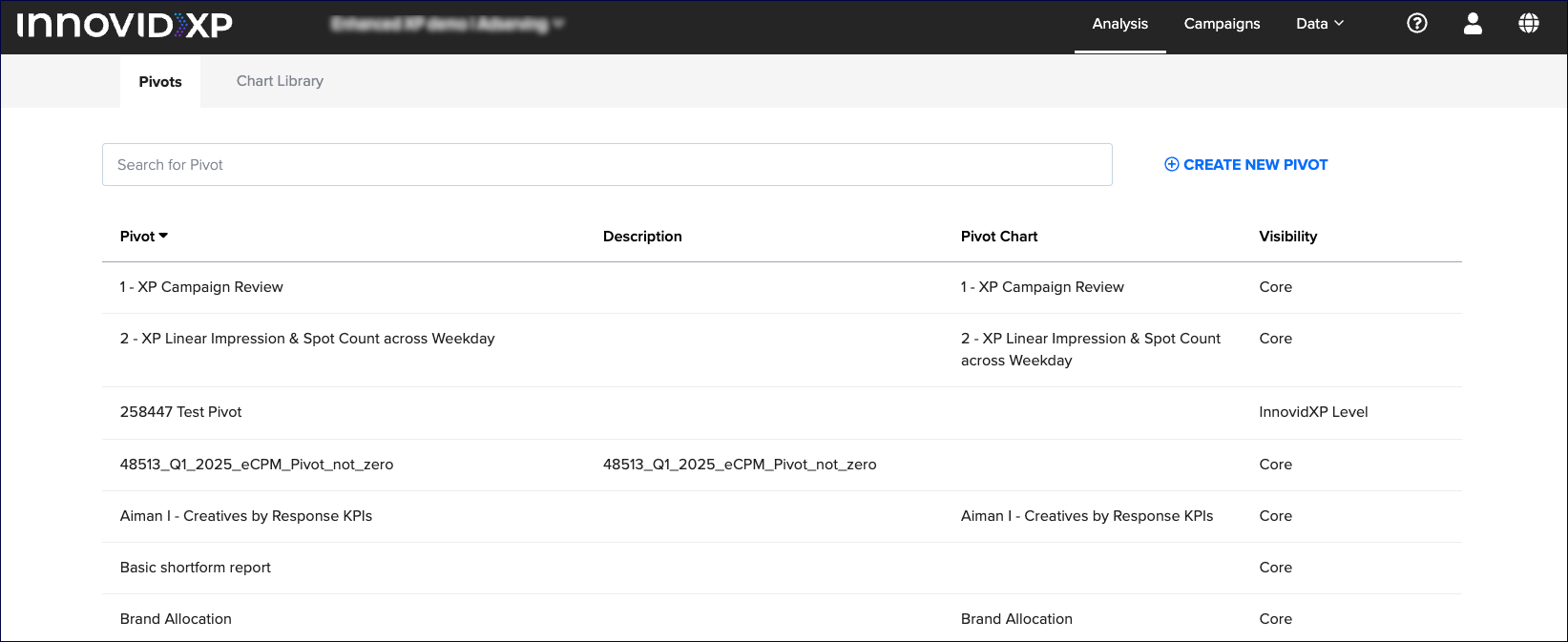Open the help question mark icon
The height and width of the screenshot is (642, 1568).
coord(1417,23)
